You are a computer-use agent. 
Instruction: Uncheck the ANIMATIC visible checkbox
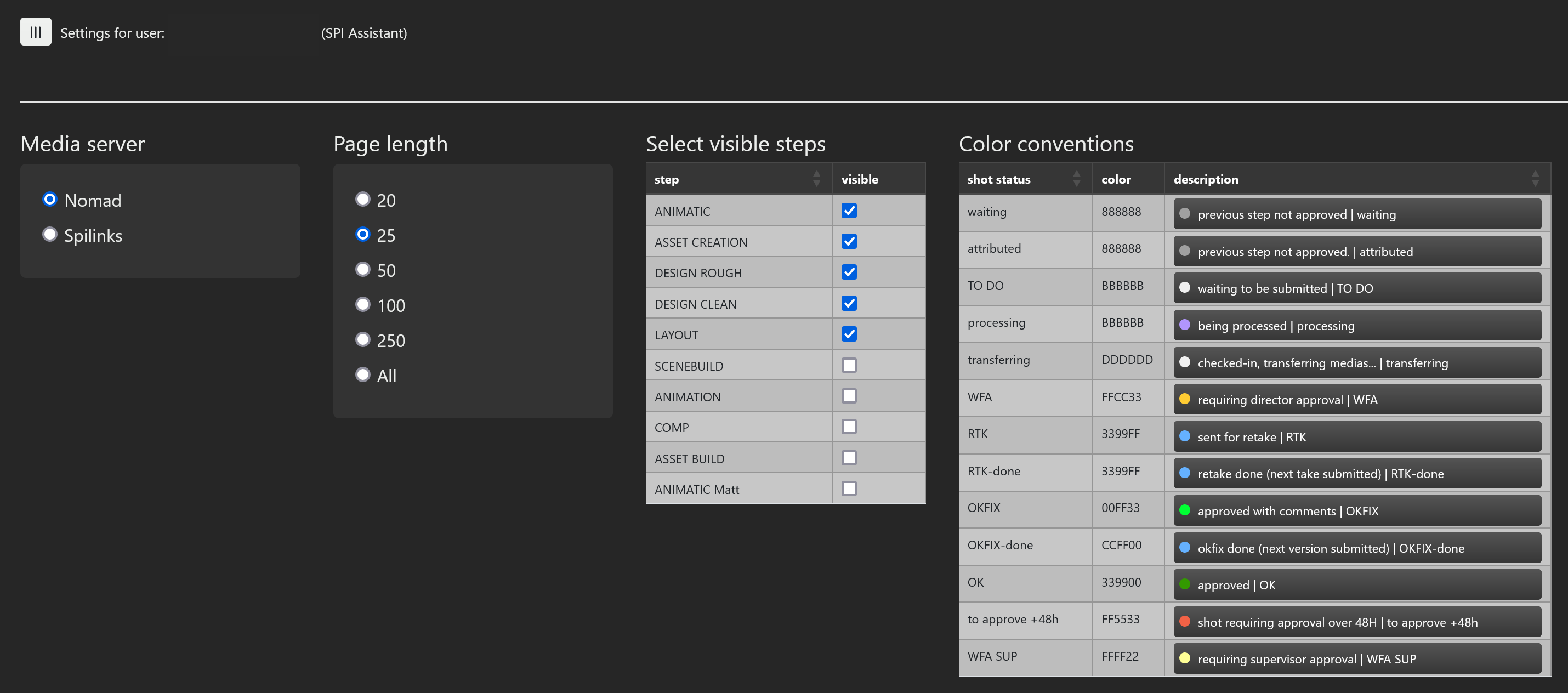pyautogui.click(x=849, y=211)
